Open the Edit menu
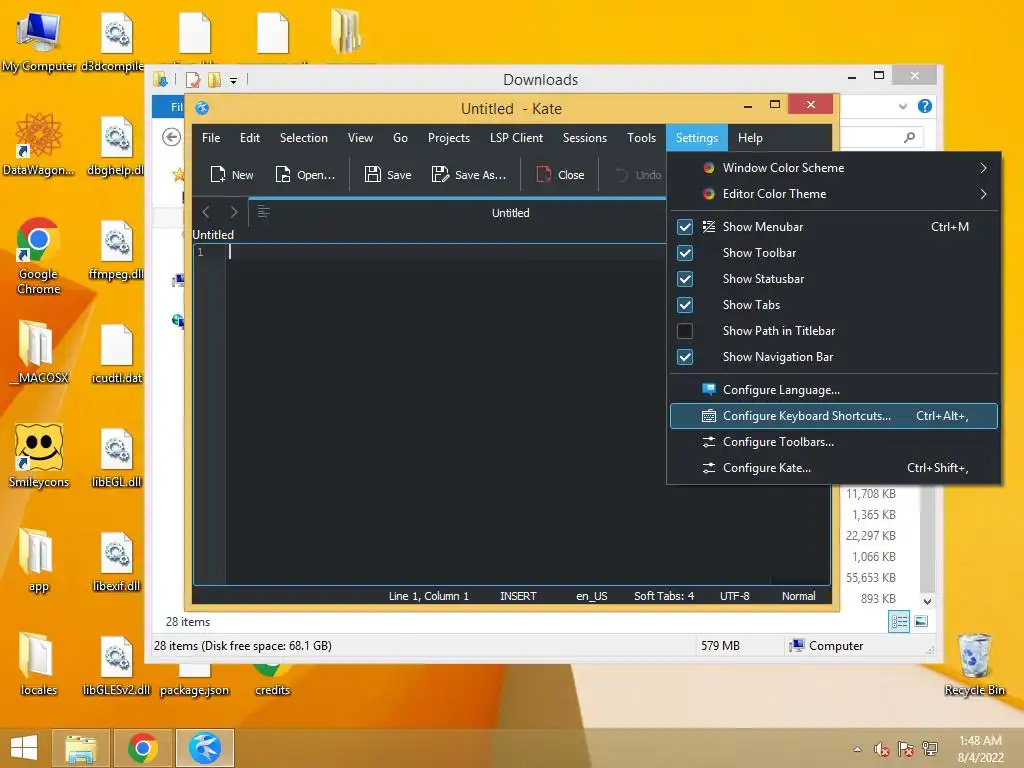The width and height of the screenshot is (1024, 768). (249, 138)
